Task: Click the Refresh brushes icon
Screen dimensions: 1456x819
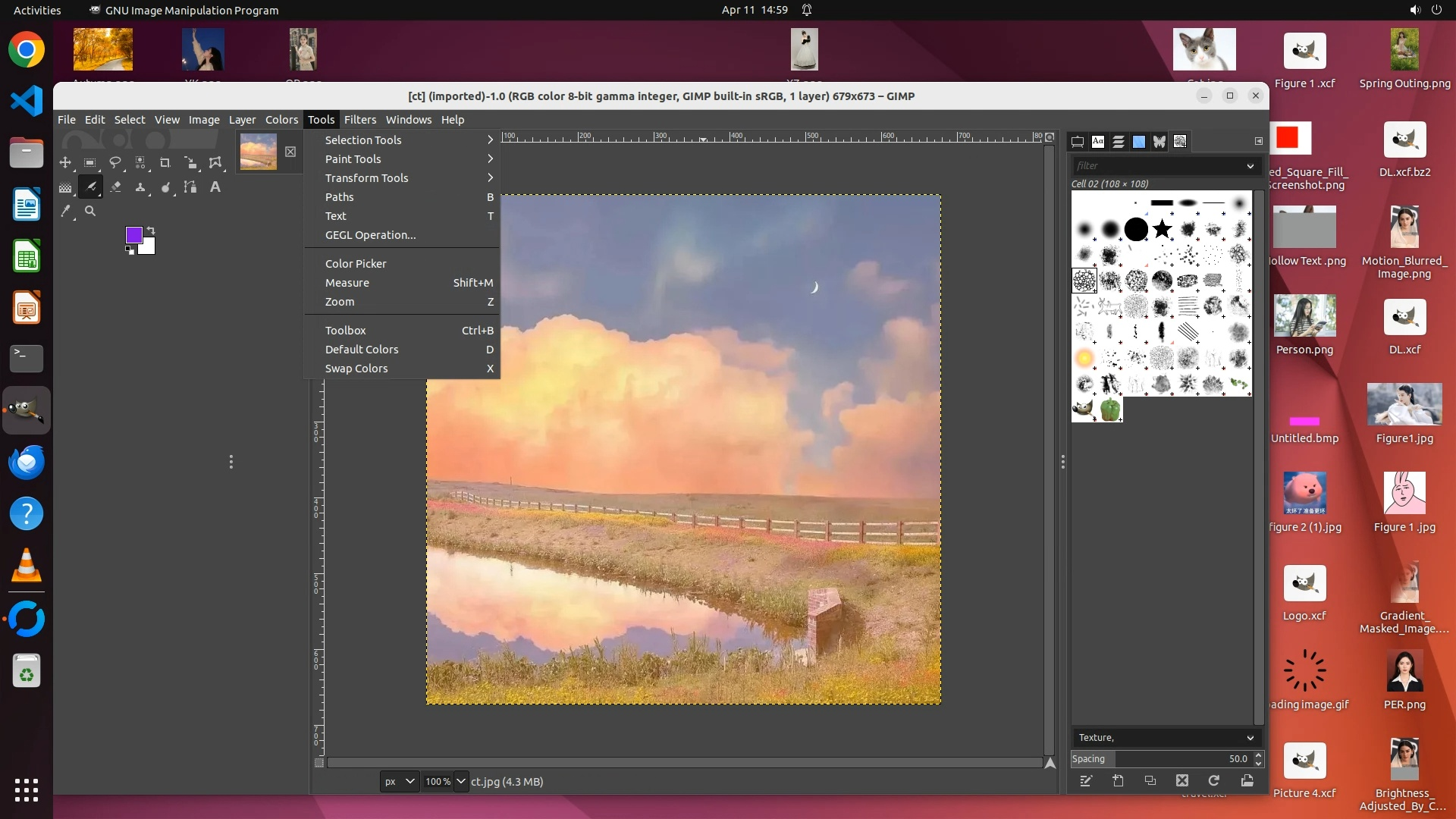Action: (1214, 780)
